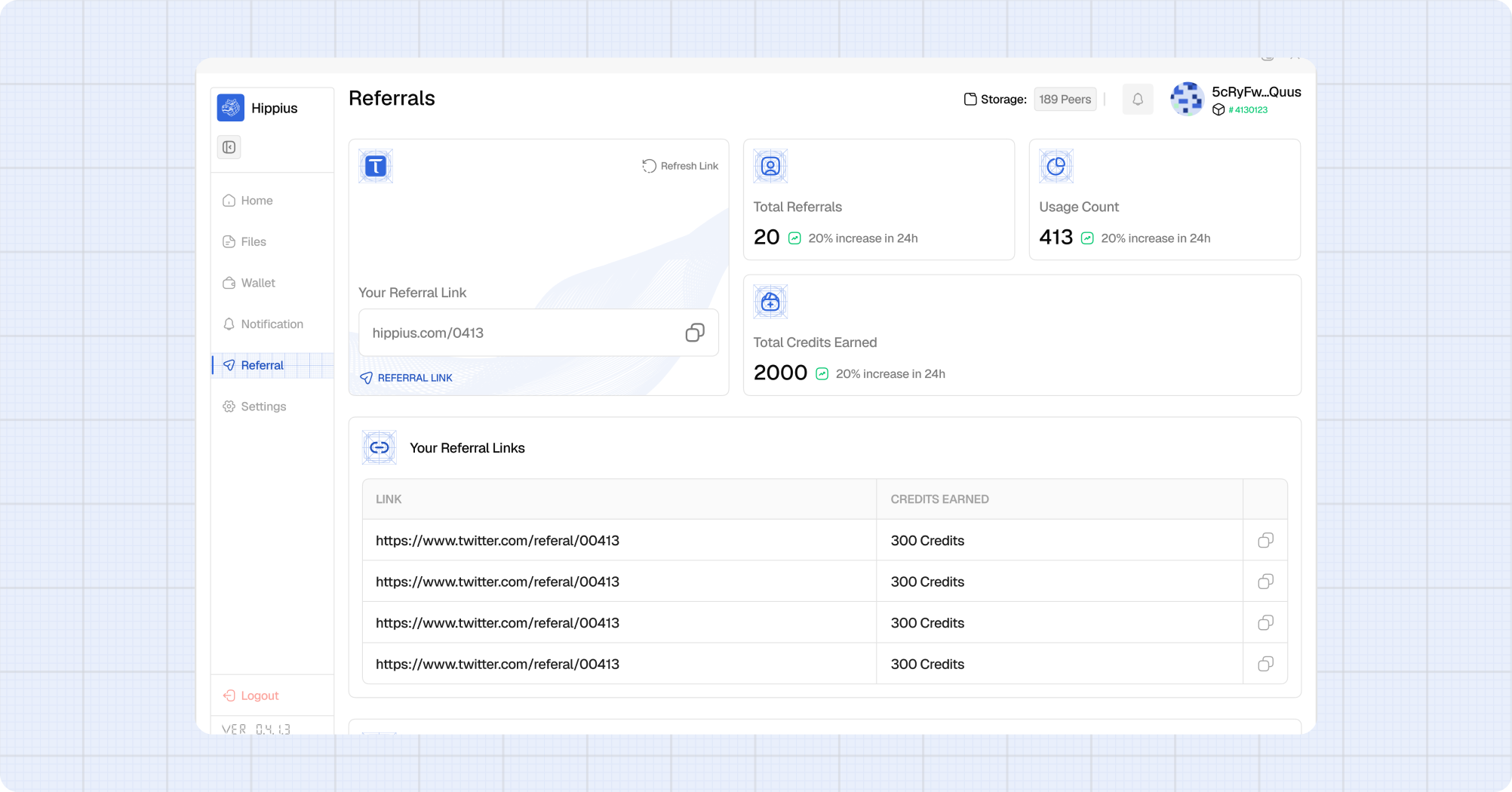Click the Files sidebar icon
Screen dimensions: 1512x792
229,241
